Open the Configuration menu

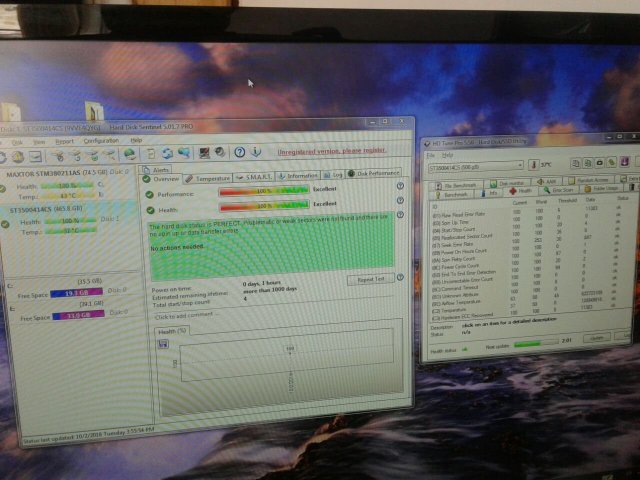(x=100, y=141)
